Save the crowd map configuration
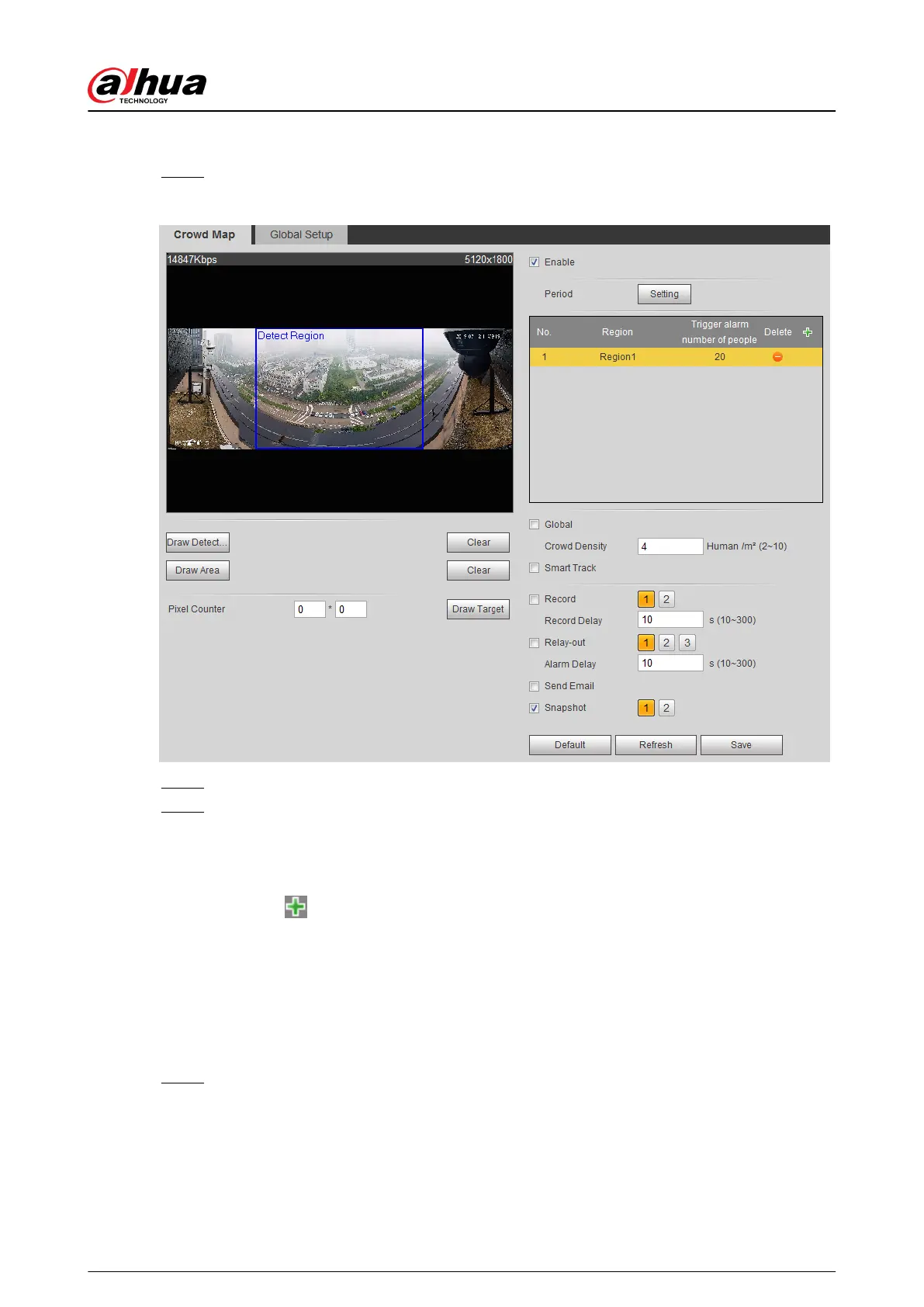 click(x=741, y=745)
